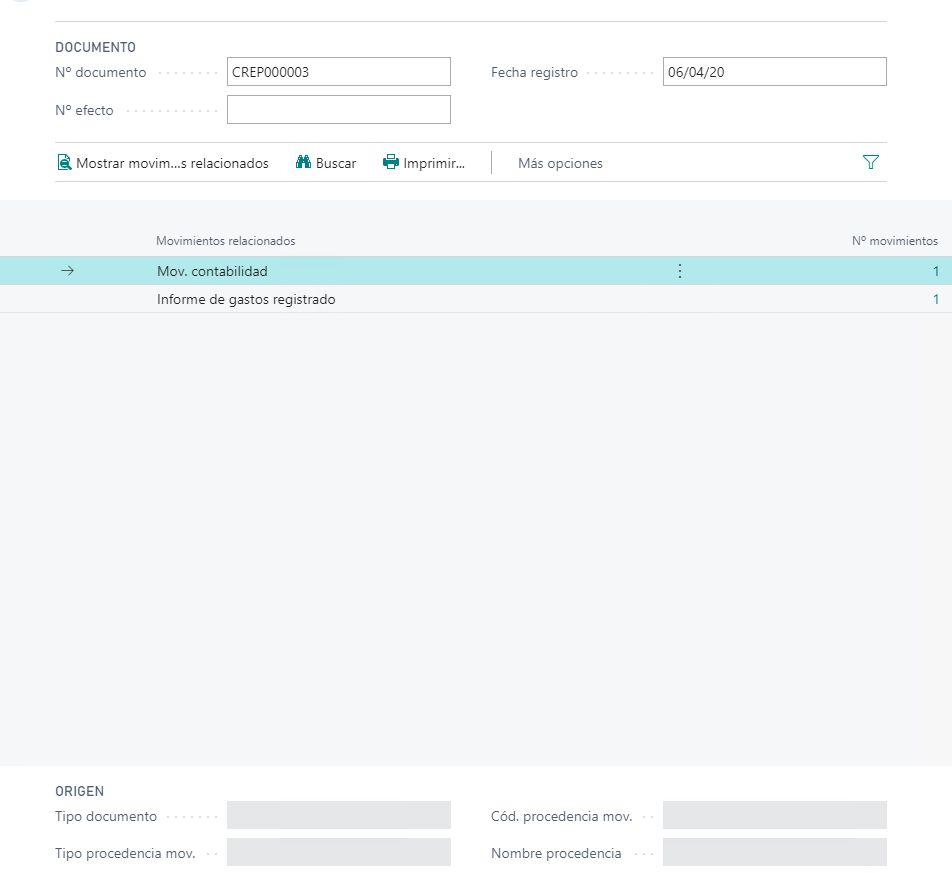Viewport: 952px width, 873px height.
Task: Open the 1 link for Mov. contabilidad
Action: (934, 270)
